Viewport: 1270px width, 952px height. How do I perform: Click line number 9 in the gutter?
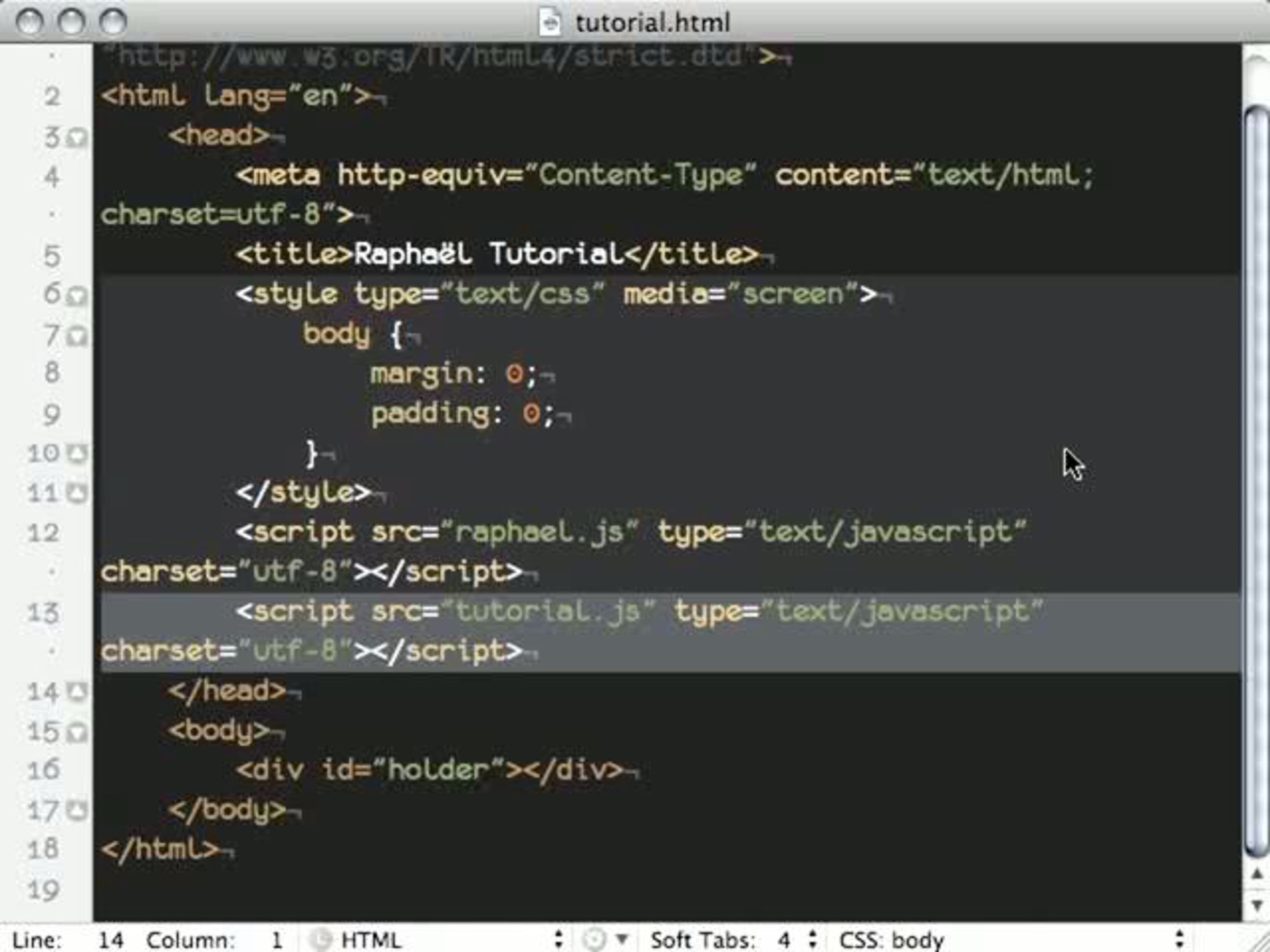(x=52, y=414)
